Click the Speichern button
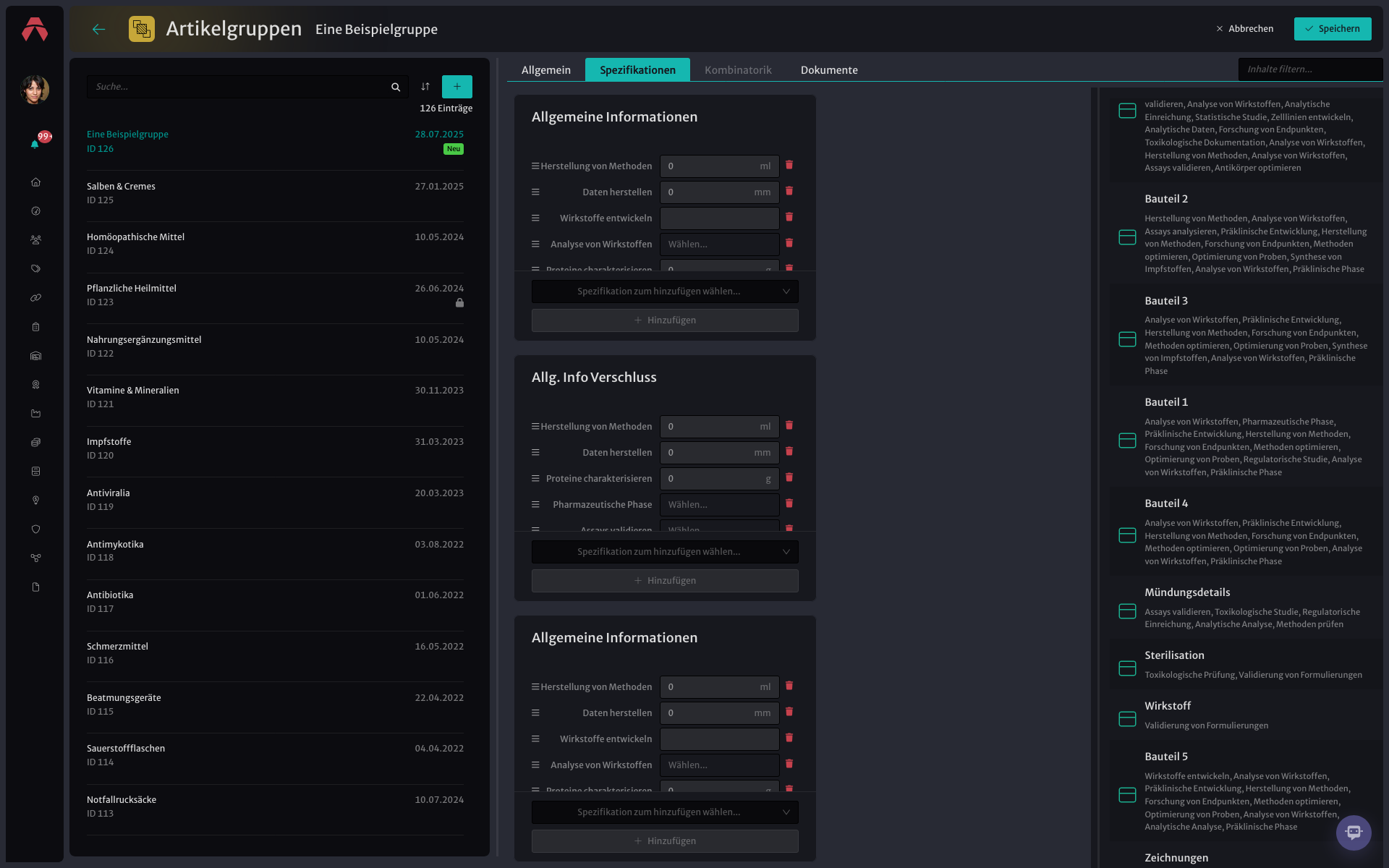Viewport: 1389px width, 868px height. [1333, 29]
